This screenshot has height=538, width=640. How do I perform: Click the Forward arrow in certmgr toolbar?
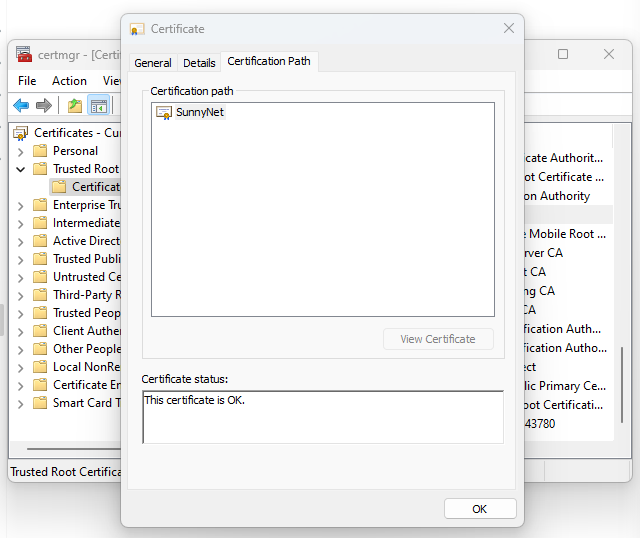pyautogui.click(x=44, y=105)
